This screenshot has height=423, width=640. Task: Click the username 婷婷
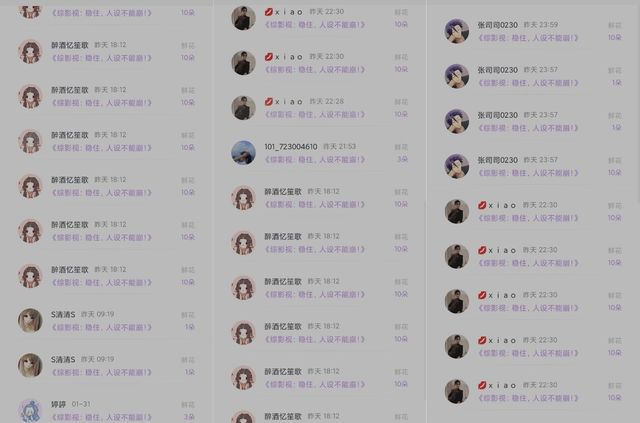click(x=58, y=404)
